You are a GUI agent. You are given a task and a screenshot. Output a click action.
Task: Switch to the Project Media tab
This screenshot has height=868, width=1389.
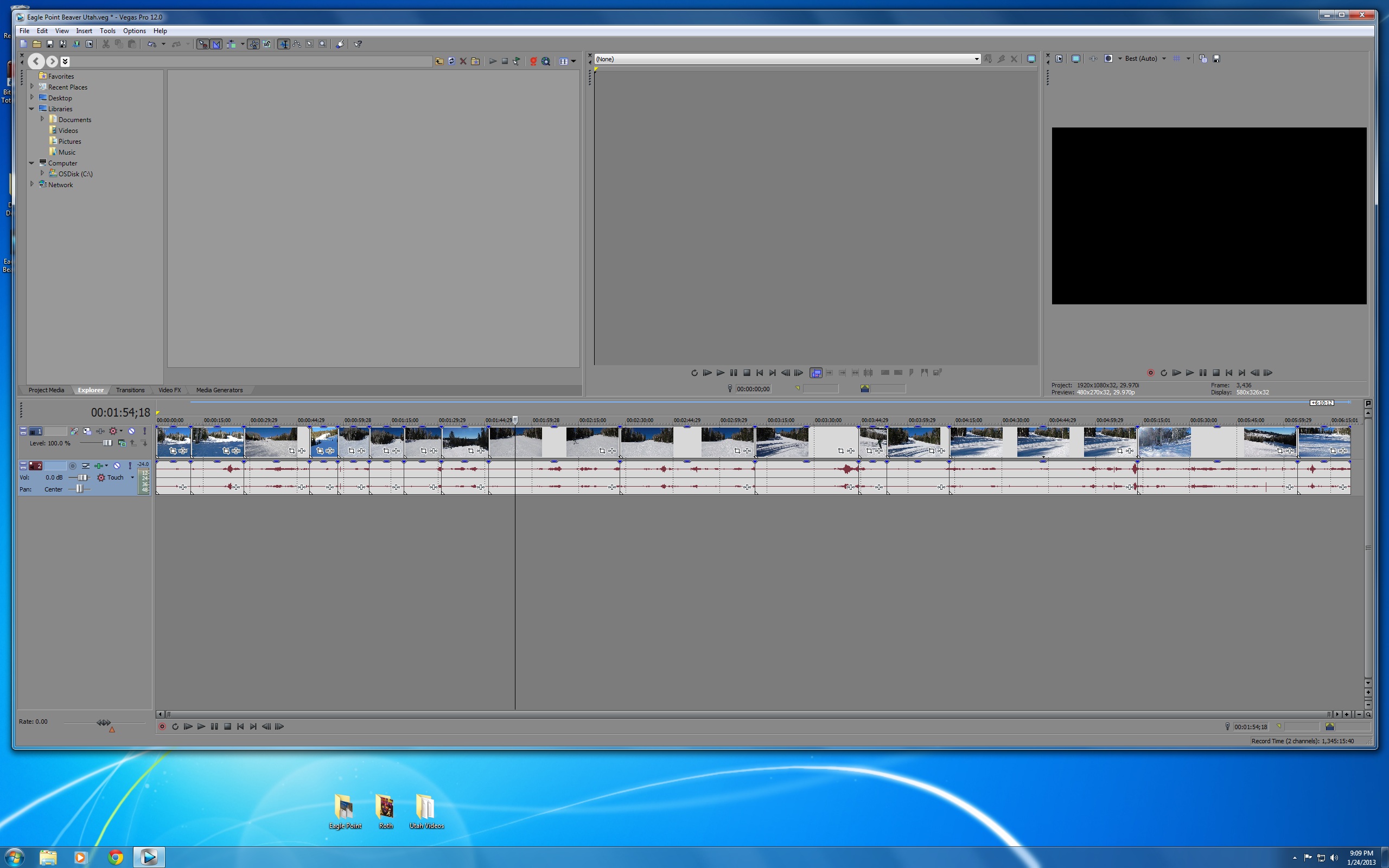[46, 390]
